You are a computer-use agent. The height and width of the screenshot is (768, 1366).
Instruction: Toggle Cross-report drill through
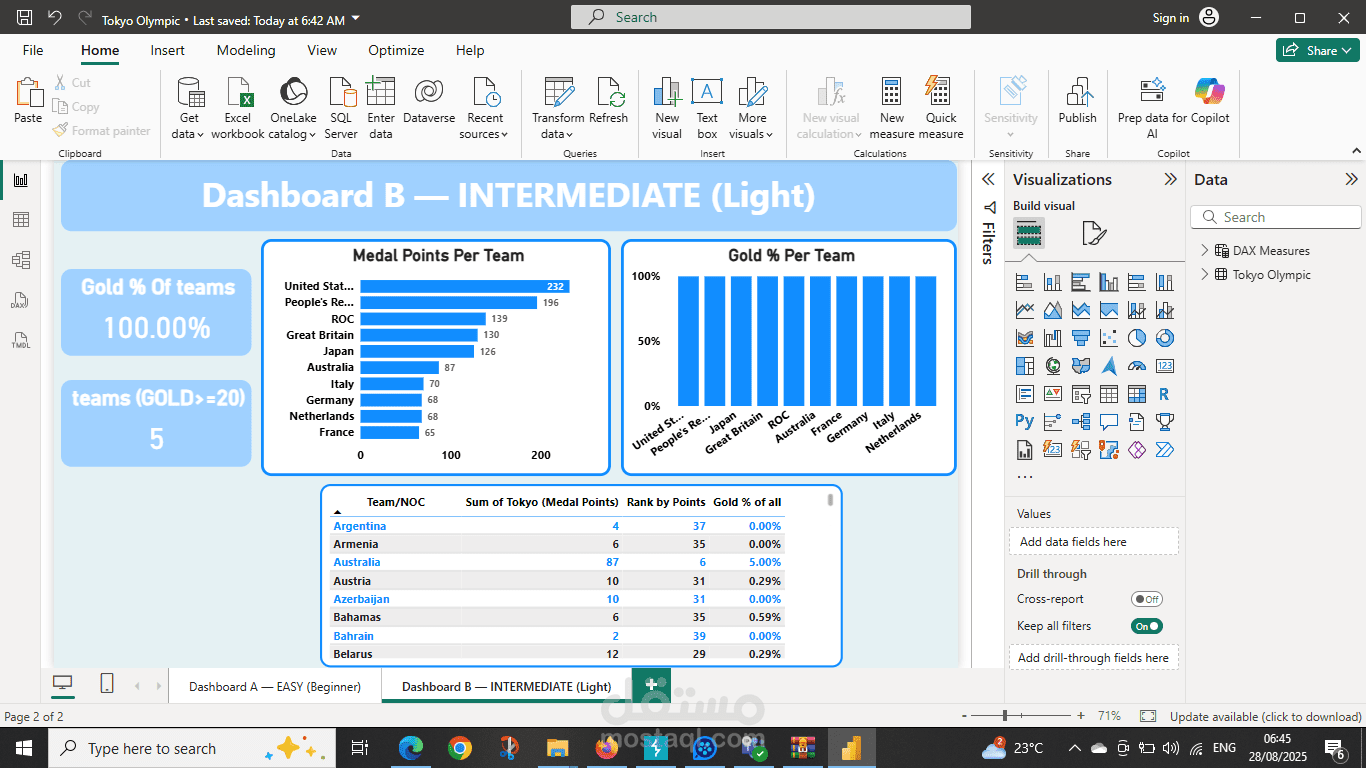(x=1146, y=599)
